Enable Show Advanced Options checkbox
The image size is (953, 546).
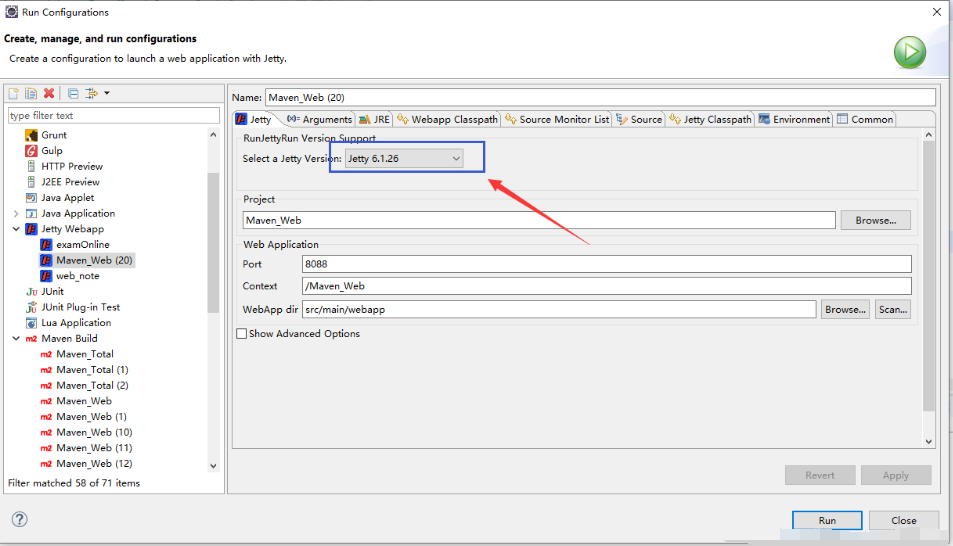pyautogui.click(x=242, y=334)
